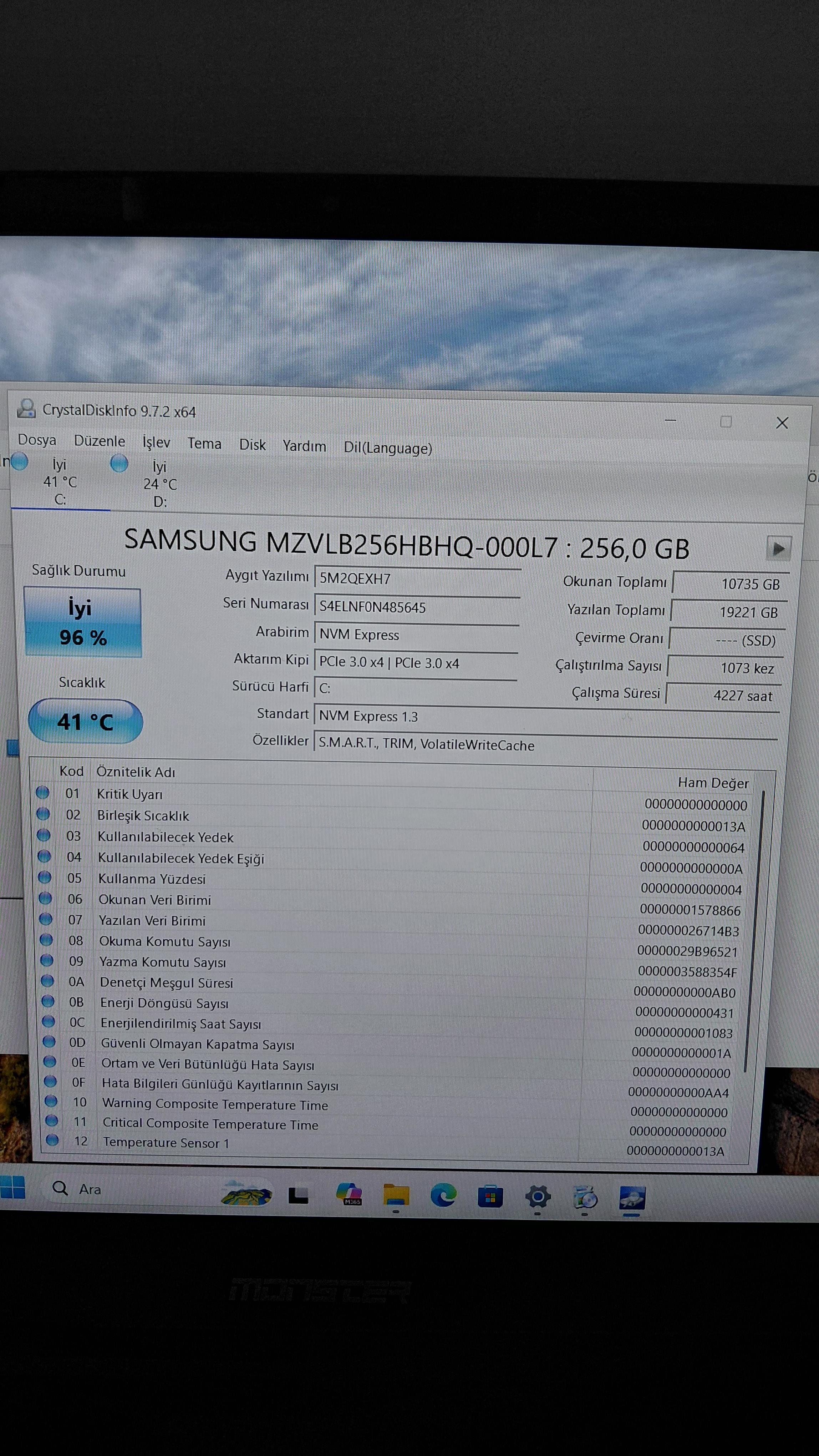Open the Dosya menu
The width and height of the screenshot is (819, 1456).
[x=37, y=440]
